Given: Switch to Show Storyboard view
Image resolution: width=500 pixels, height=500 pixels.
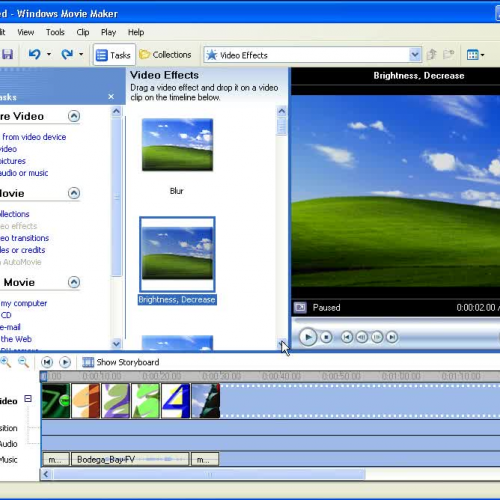Looking at the screenshot, I should pos(121,362).
